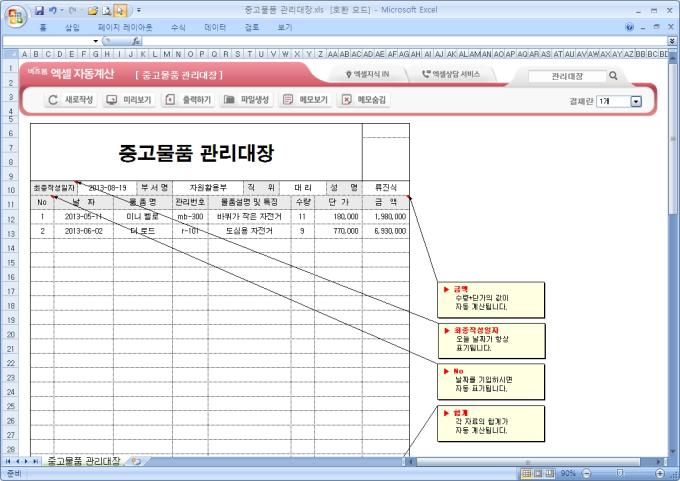Click the 관리대장 search input field
This screenshot has height=481, width=680.
click(x=567, y=76)
